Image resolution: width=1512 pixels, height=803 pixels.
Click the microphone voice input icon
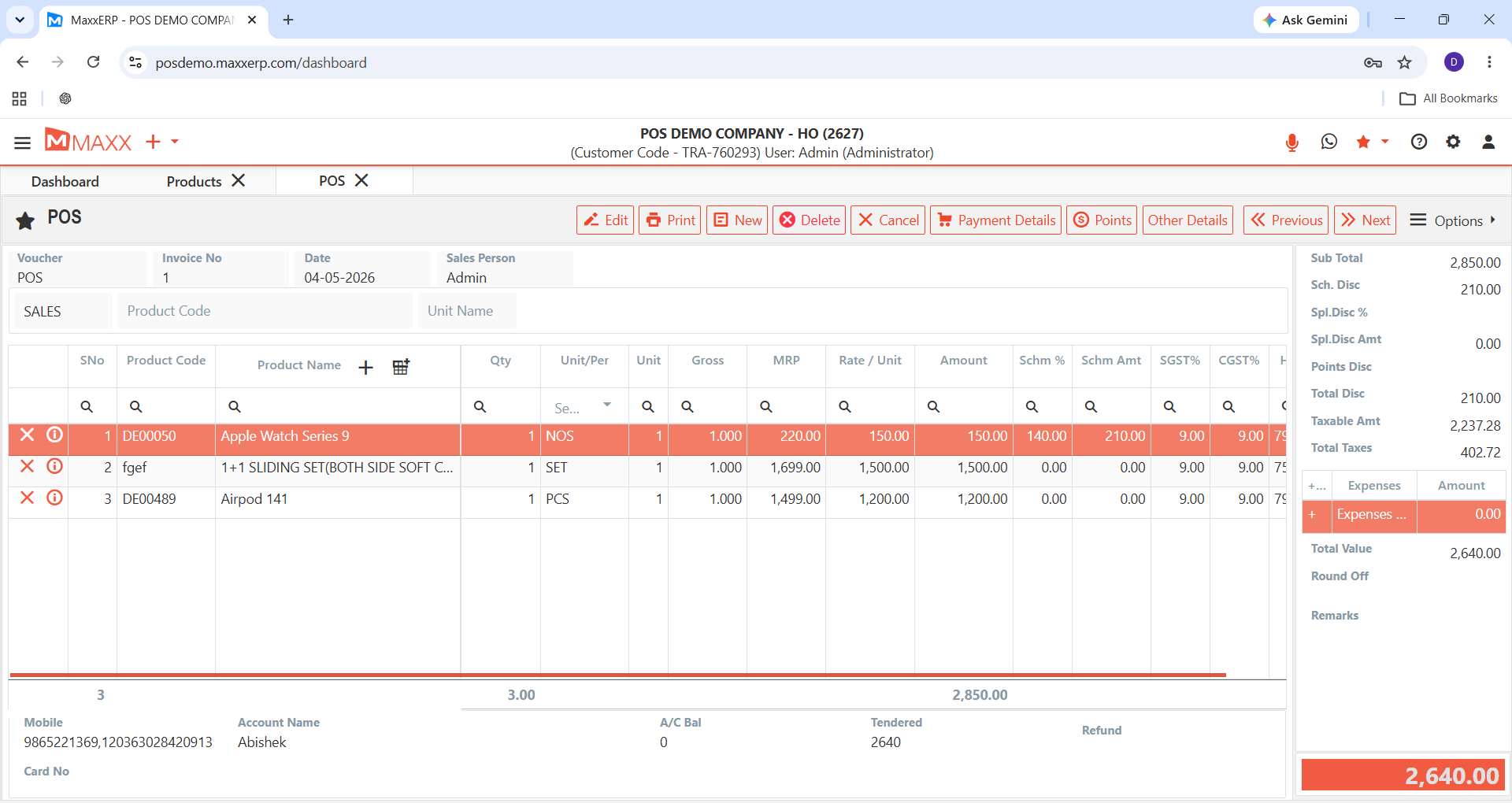click(x=1291, y=142)
